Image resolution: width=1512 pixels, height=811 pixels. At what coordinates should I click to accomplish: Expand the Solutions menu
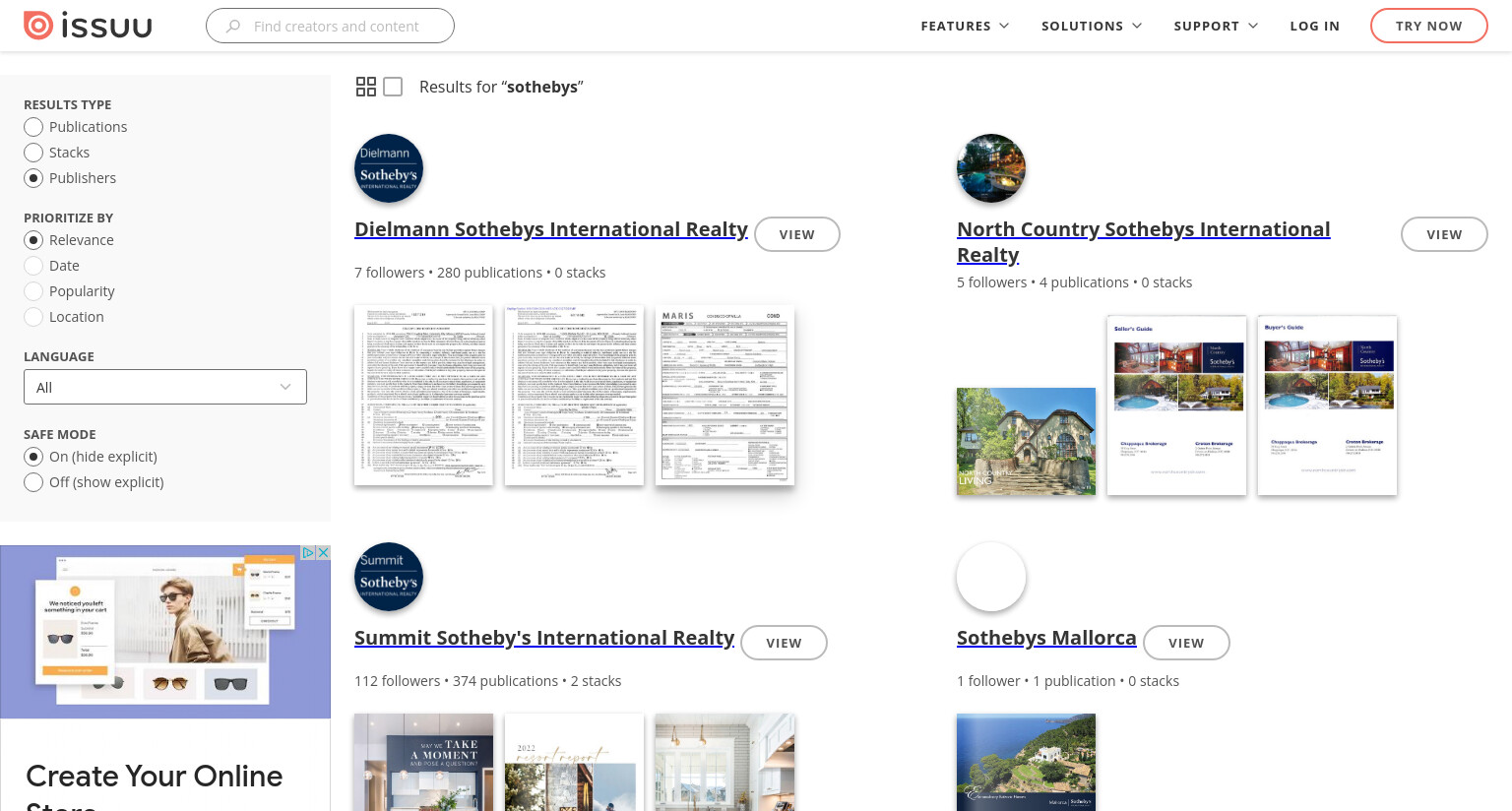coord(1092,27)
